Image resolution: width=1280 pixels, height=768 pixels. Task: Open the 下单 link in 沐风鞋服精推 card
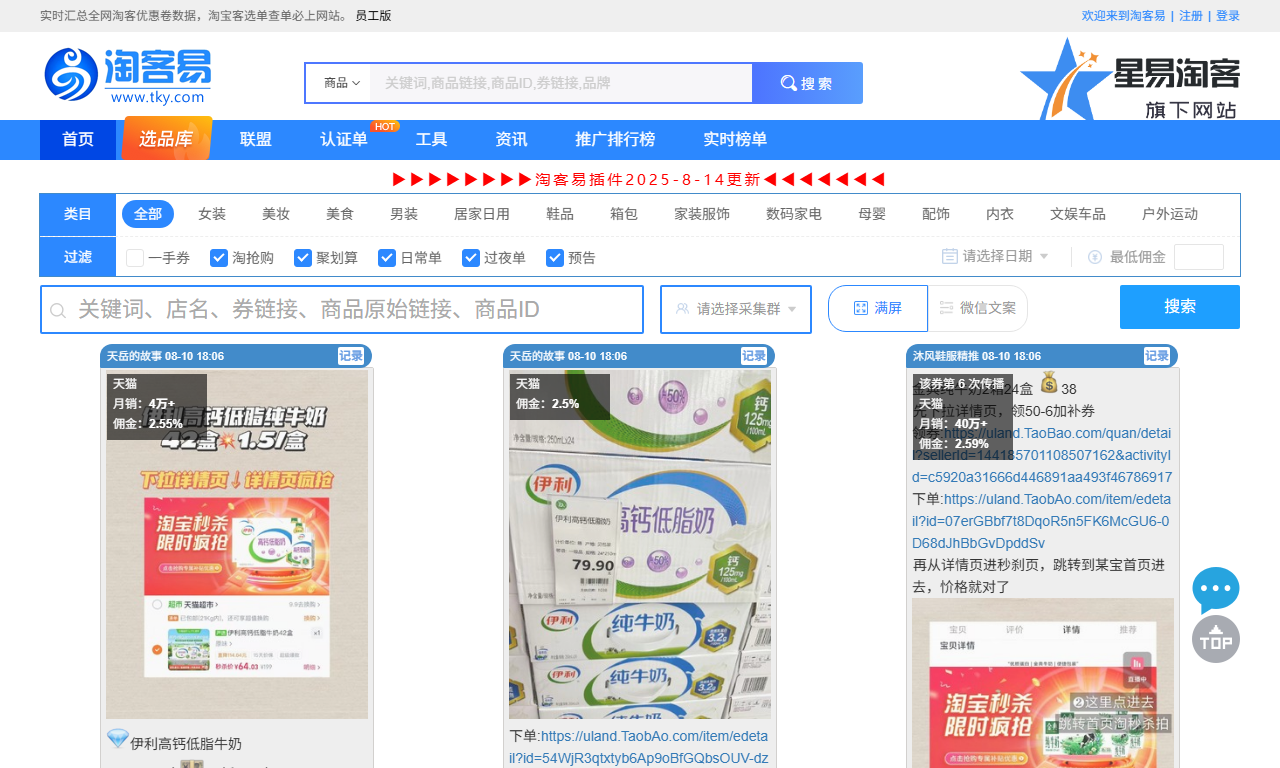(1041, 521)
